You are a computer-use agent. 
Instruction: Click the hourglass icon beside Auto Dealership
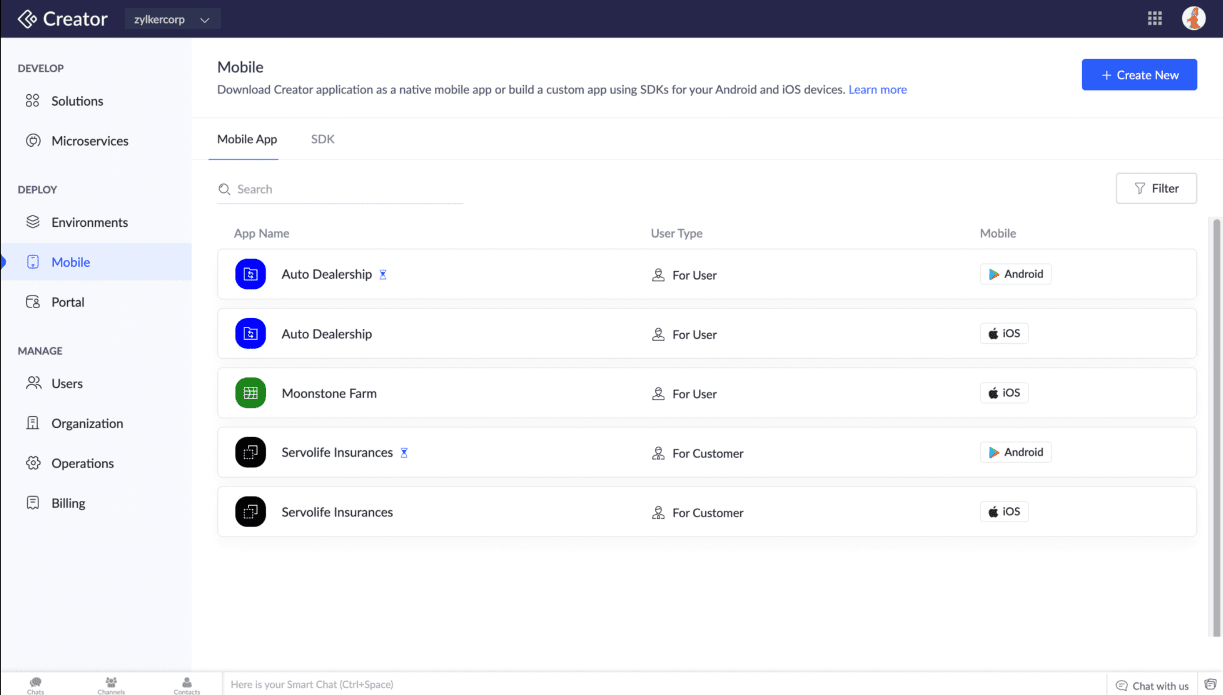point(383,275)
